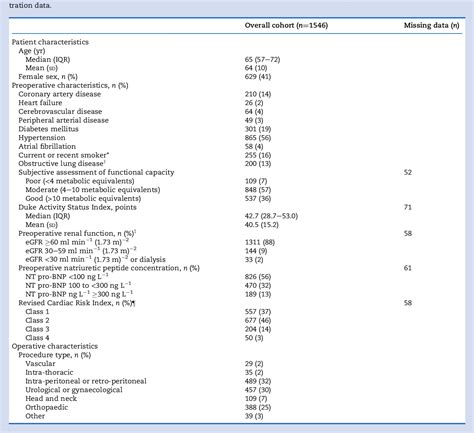Select the missing data value '52'

tap(408, 172)
